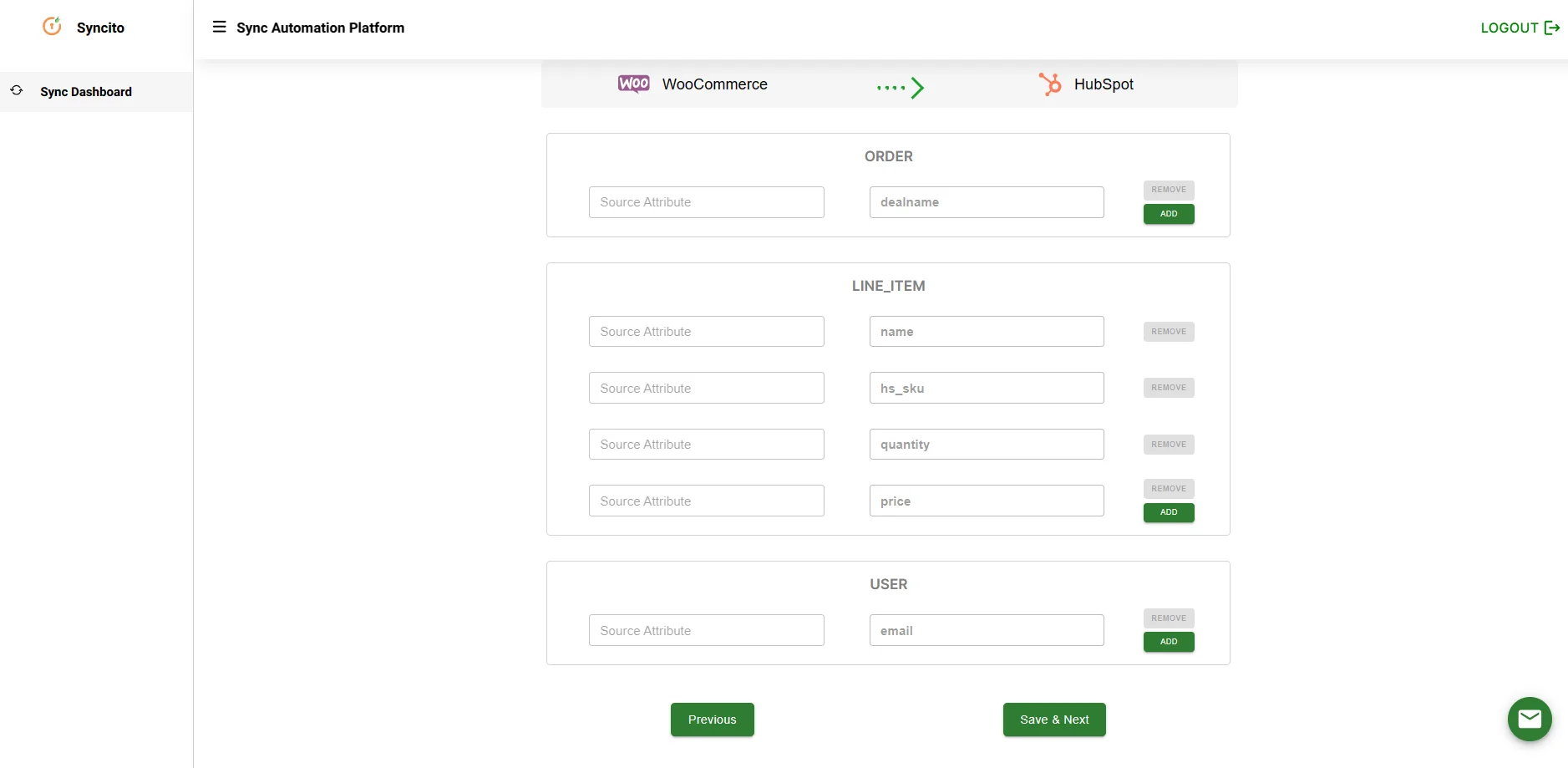Click the Previous button
Viewport: 1568px width, 768px height.
click(712, 719)
